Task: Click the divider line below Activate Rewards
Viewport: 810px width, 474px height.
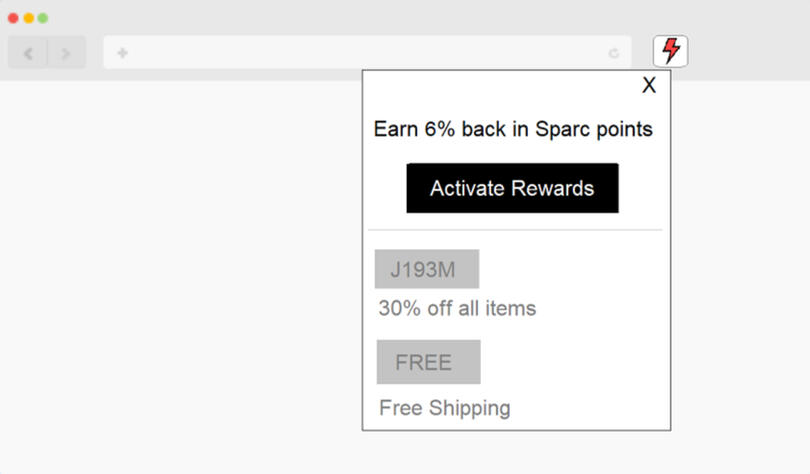Action: tap(514, 230)
